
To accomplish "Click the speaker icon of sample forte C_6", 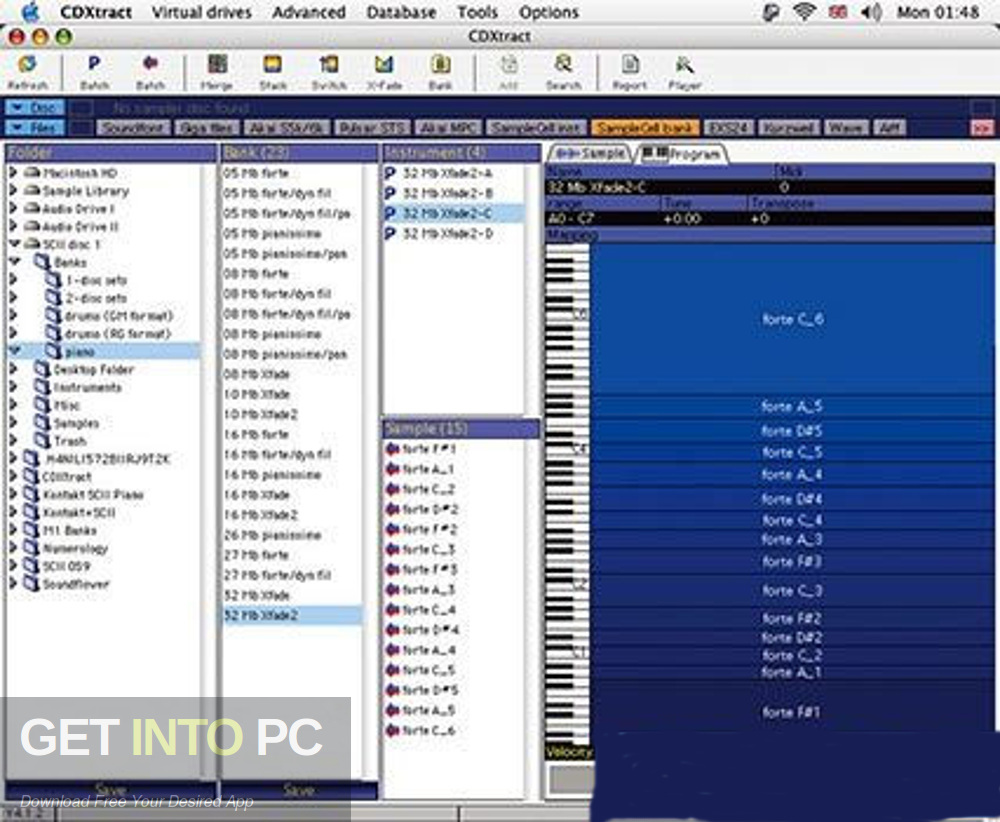I will 393,730.
